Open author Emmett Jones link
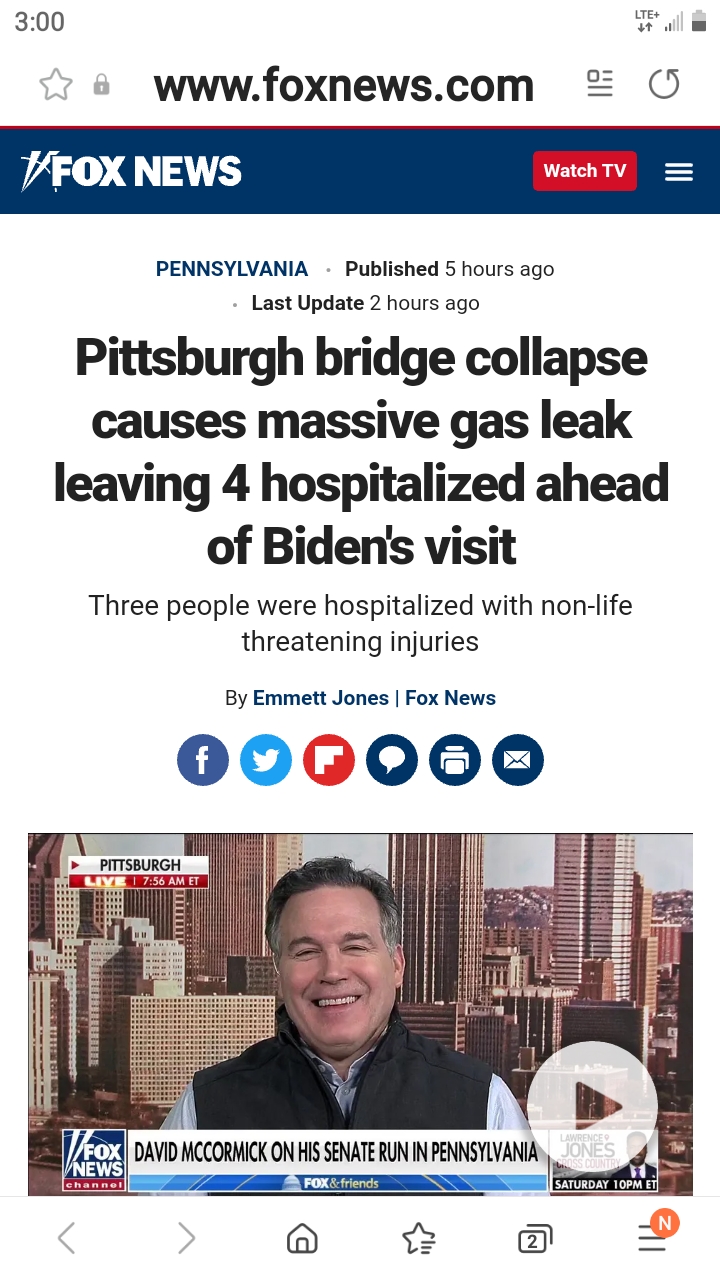The width and height of the screenshot is (720, 1280). [321, 698]
